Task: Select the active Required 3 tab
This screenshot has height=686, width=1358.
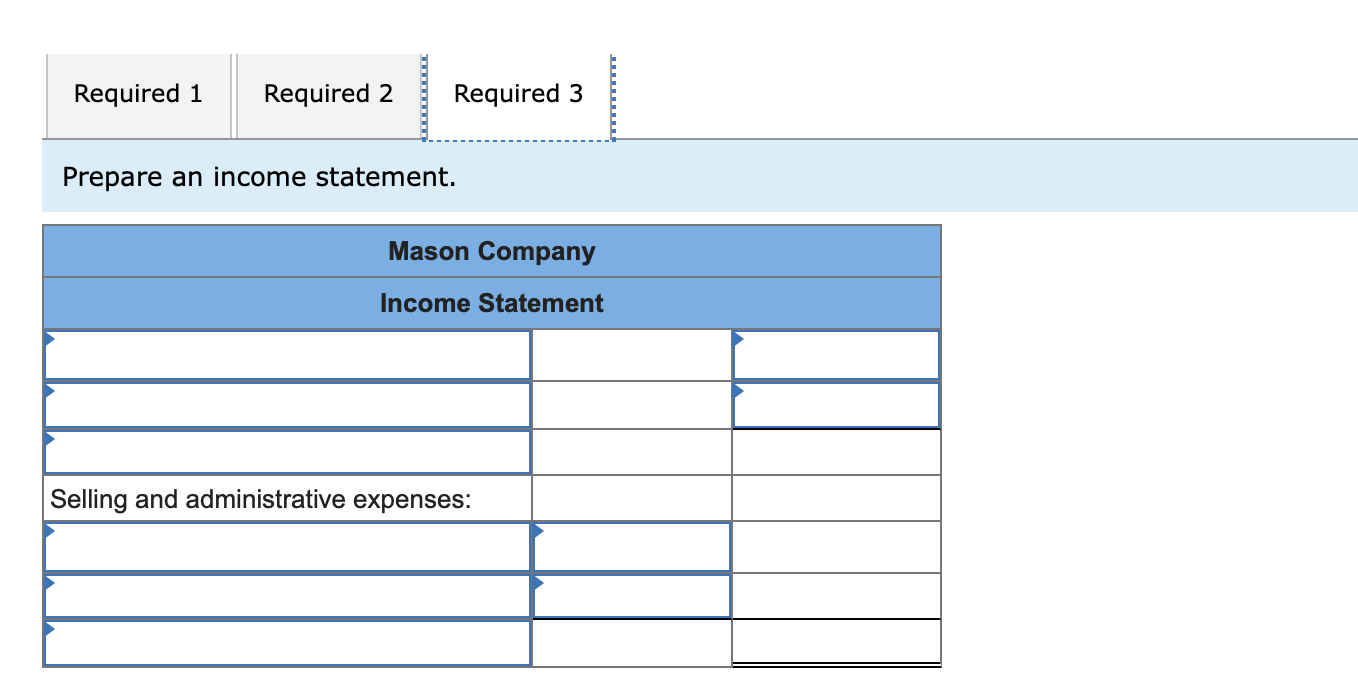Action: 518,94
